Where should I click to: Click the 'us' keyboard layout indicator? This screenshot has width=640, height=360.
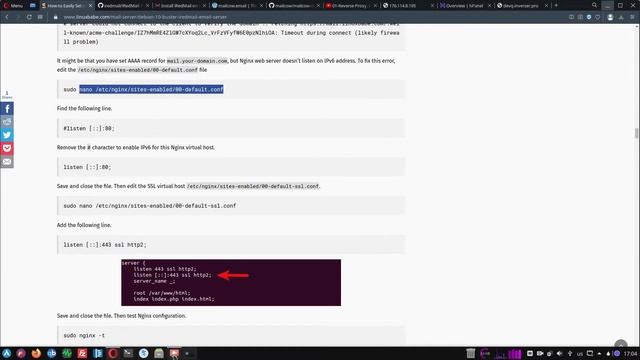click(x=580, y=353)
